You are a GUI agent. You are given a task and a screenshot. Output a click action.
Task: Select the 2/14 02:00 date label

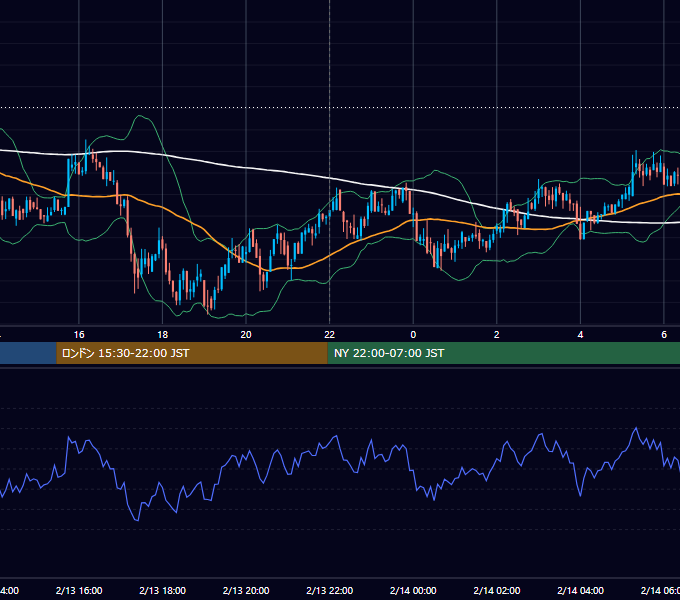point(497,590)
